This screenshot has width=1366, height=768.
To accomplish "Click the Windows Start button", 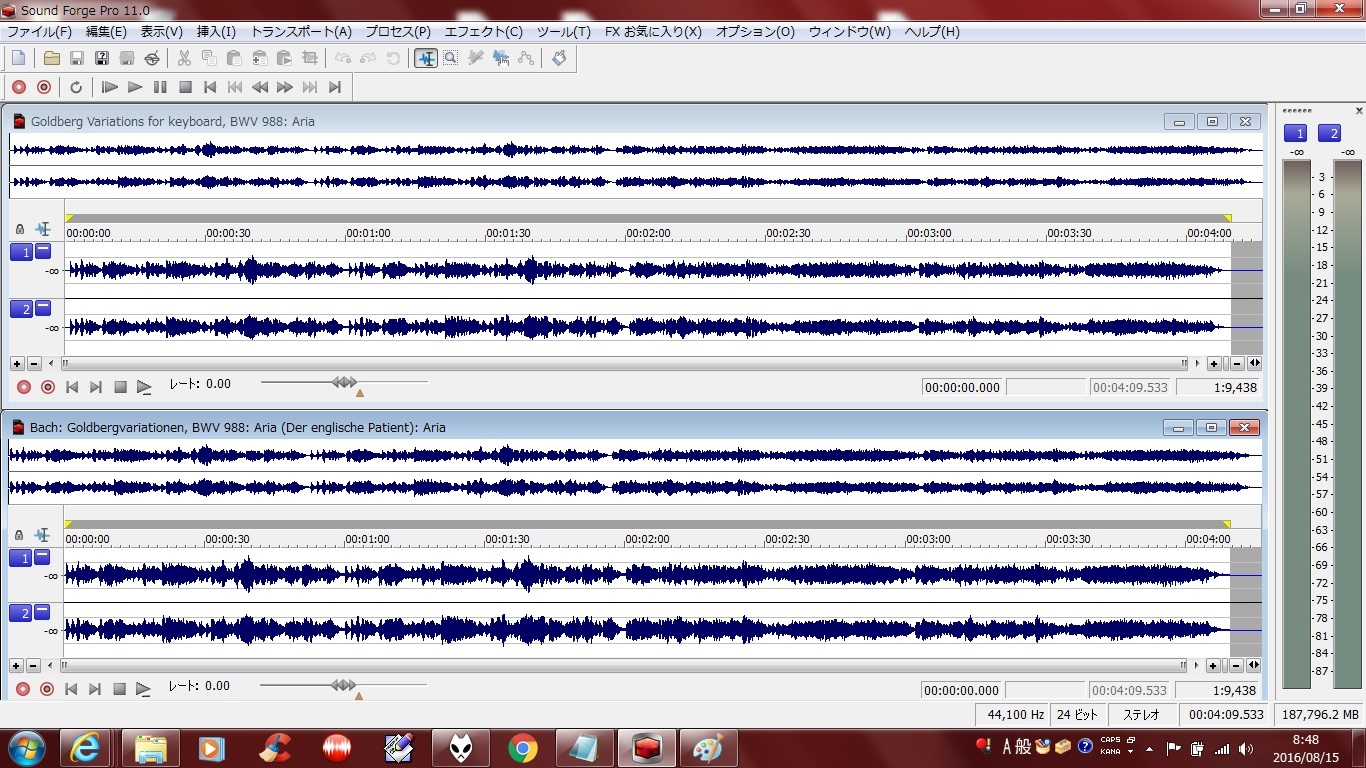I will click(x=26, y=748).
